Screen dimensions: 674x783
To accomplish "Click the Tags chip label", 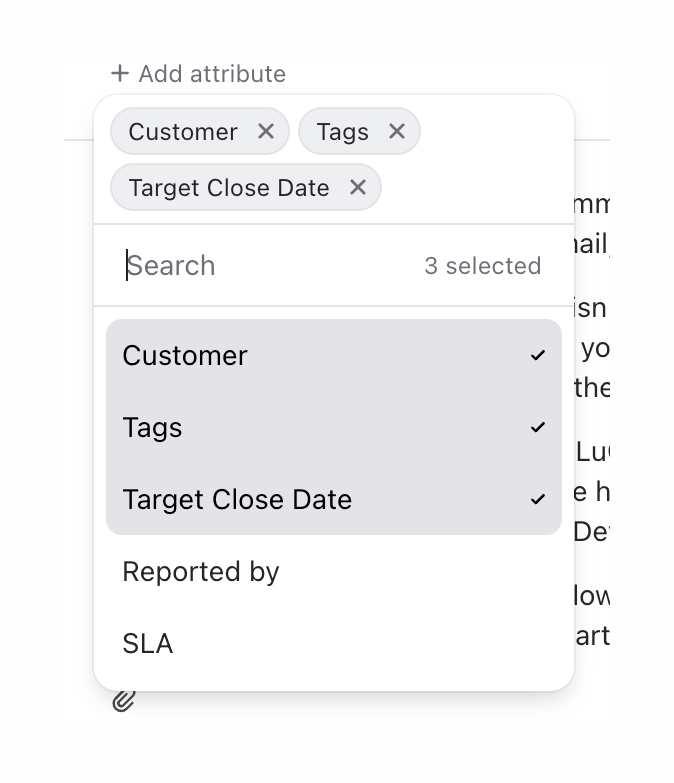I will (x=342, y=131).
